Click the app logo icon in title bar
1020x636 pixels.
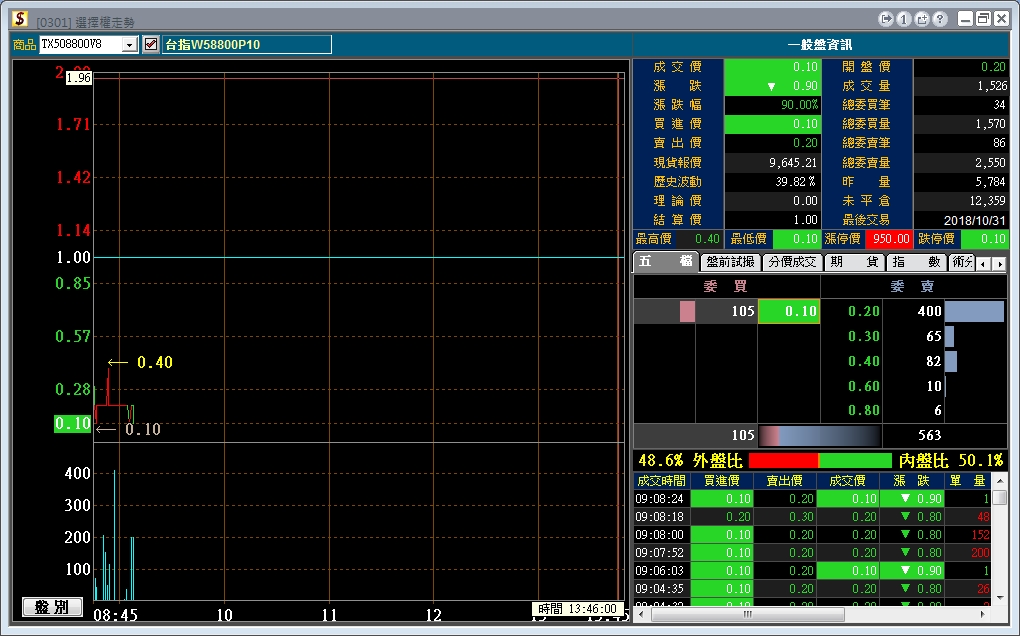tap(20, 19)
